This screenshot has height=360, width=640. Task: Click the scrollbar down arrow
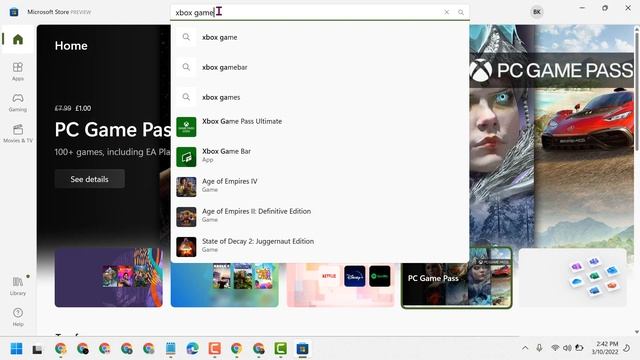[x=637, y=332]
